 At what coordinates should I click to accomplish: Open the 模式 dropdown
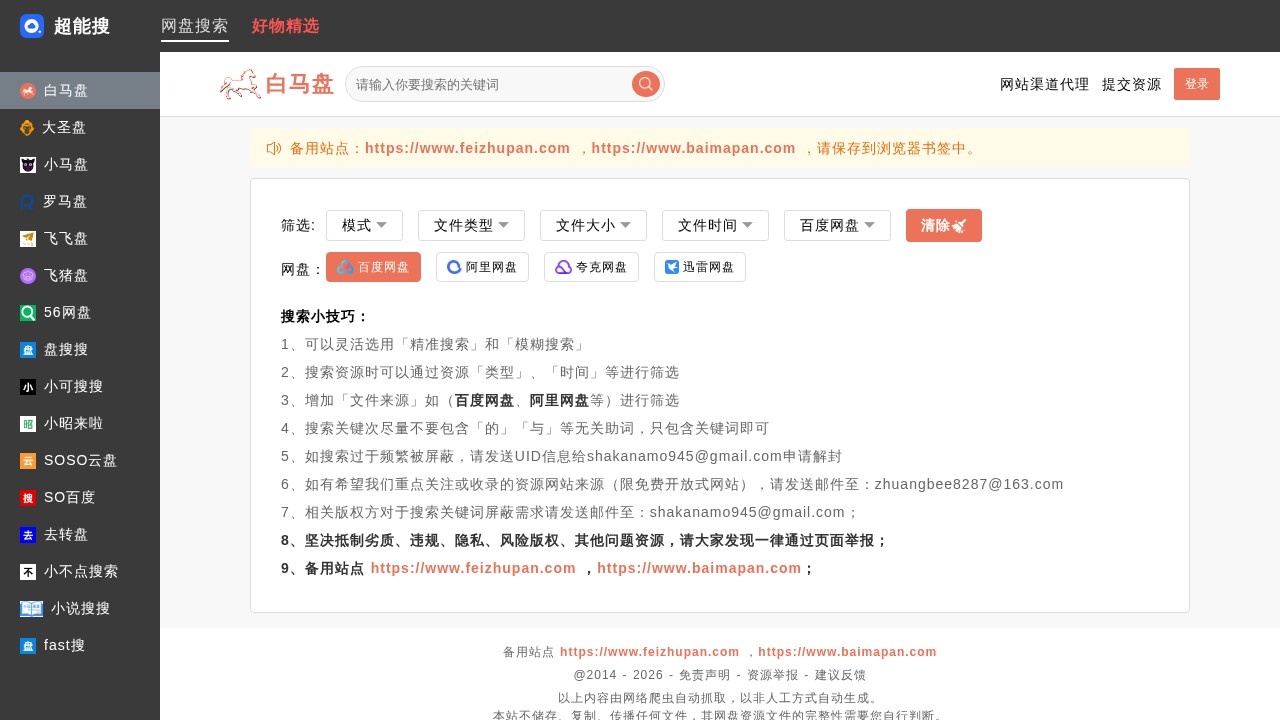[364, 225]
